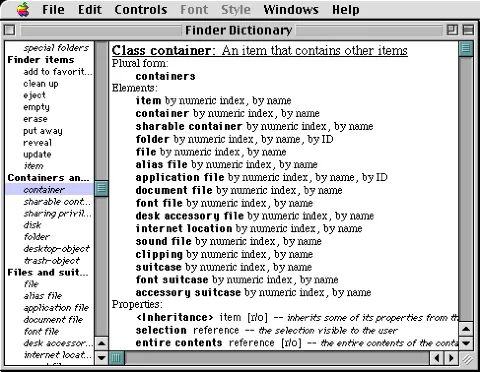Select 'erase' command in sidebar
Image resolution: width=480 pixels, height=372 pixels.
click(x=35, y=119)
